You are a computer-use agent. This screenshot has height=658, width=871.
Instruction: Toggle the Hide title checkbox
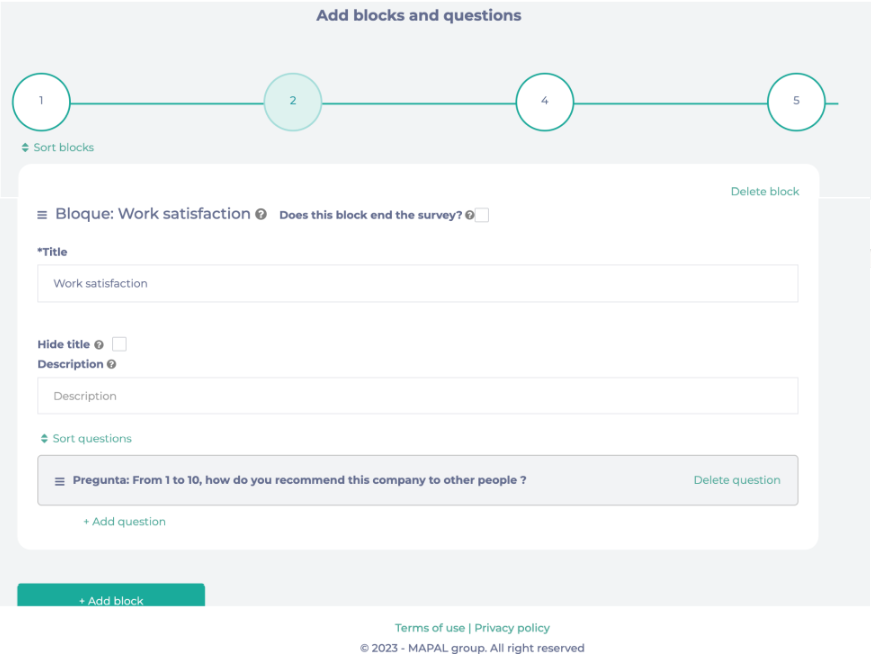(x=119, y=344)
